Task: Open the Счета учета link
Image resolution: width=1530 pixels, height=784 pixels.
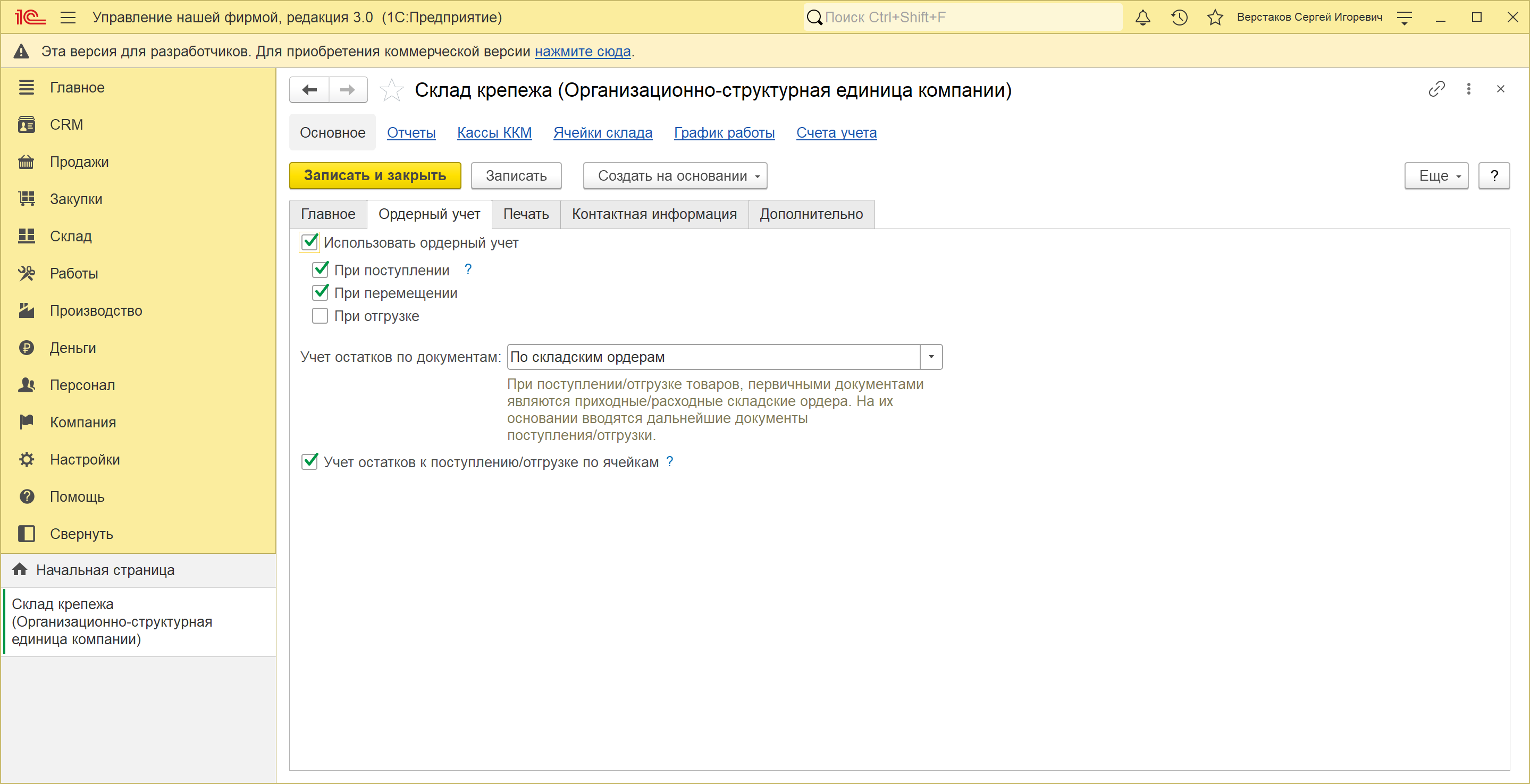Action: pos(836,132)
